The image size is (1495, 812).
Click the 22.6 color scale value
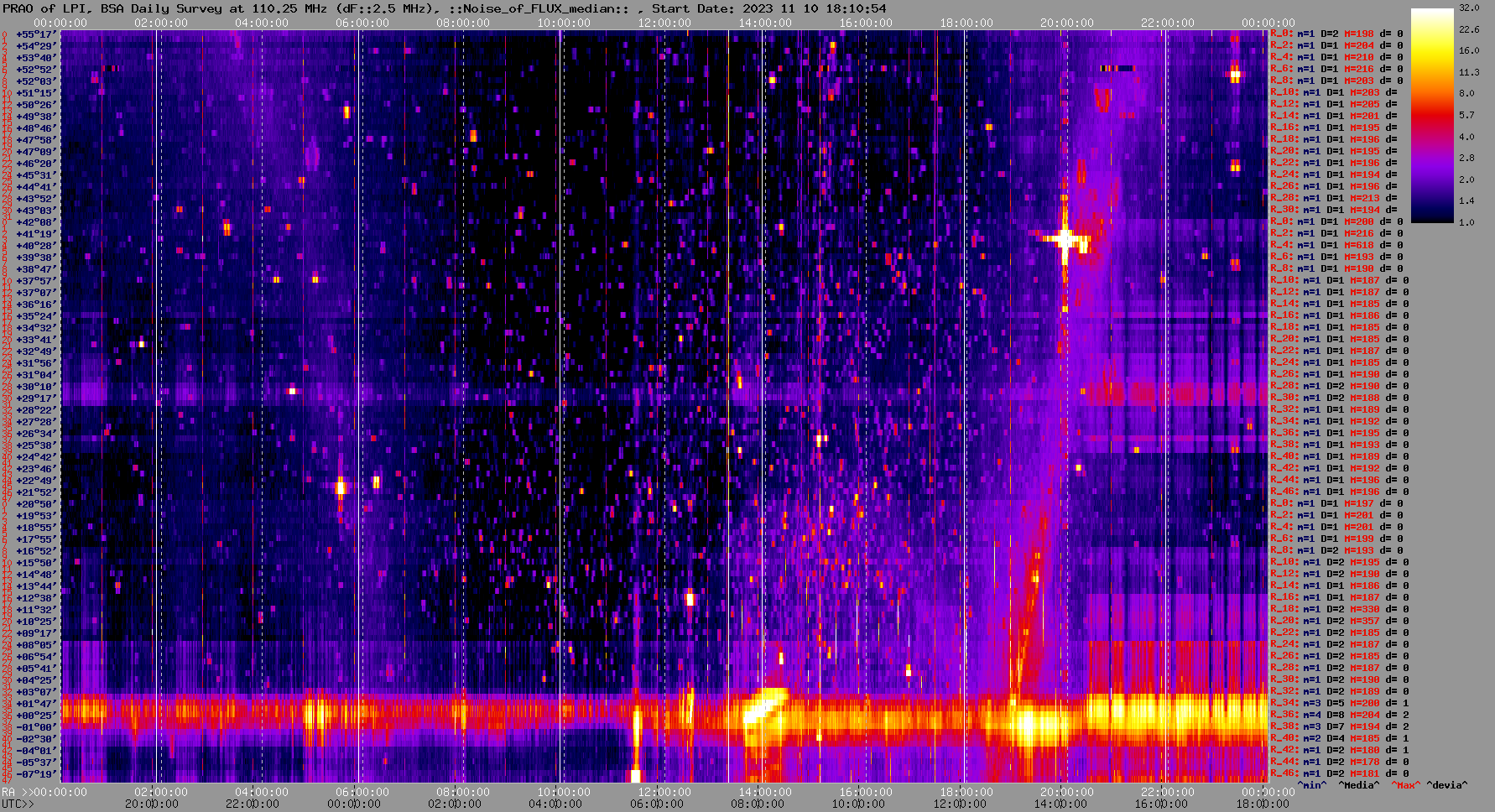(1469, 29)
